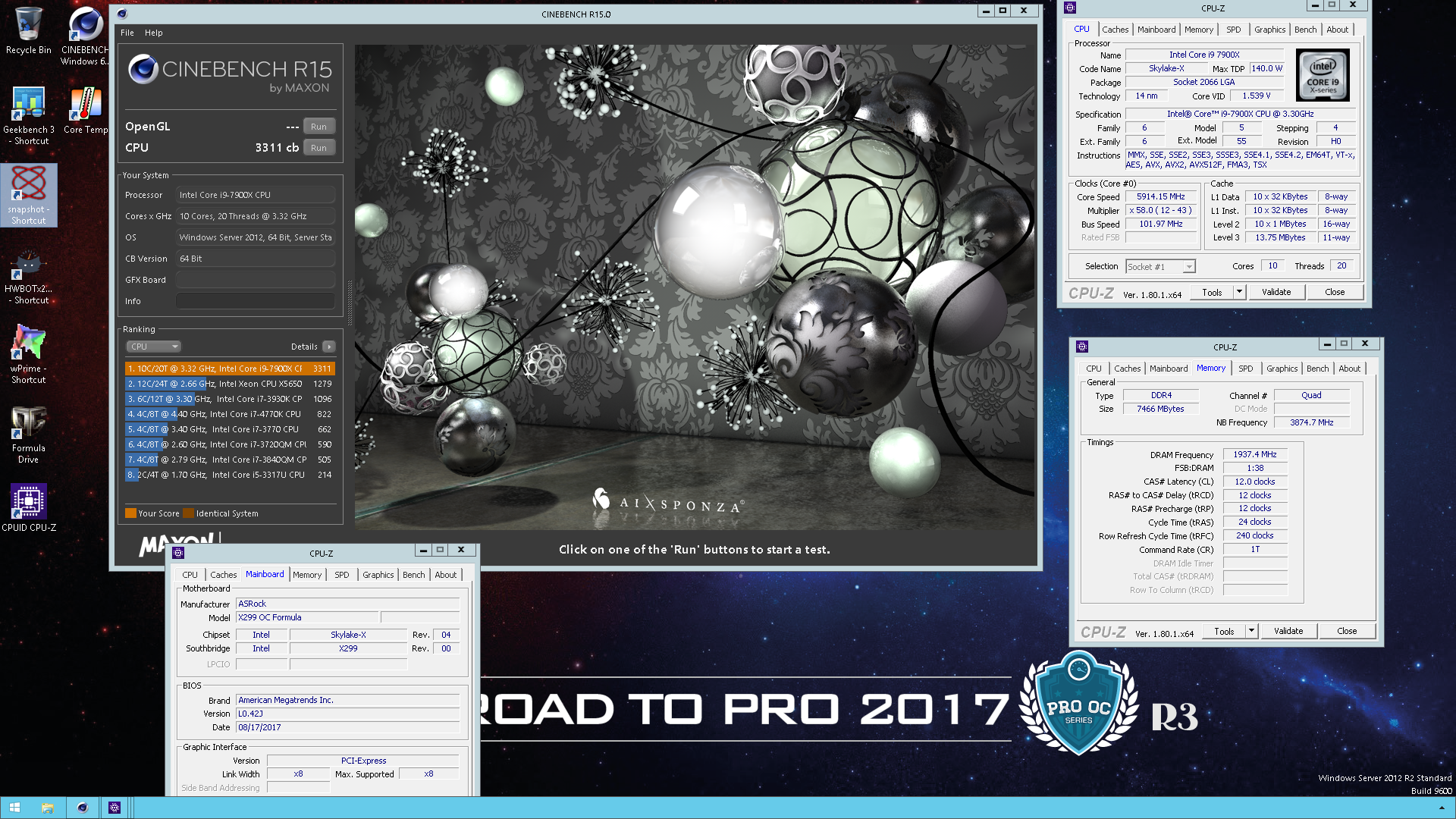Select CPU tab in CPU-Z Memory window
Screen dimensions: 1456x819
pyautogui.click(x=1094, y=369)
